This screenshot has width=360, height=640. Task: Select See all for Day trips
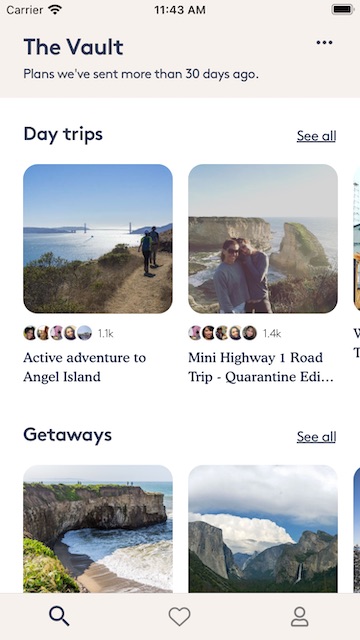click(x=316, y=136)
